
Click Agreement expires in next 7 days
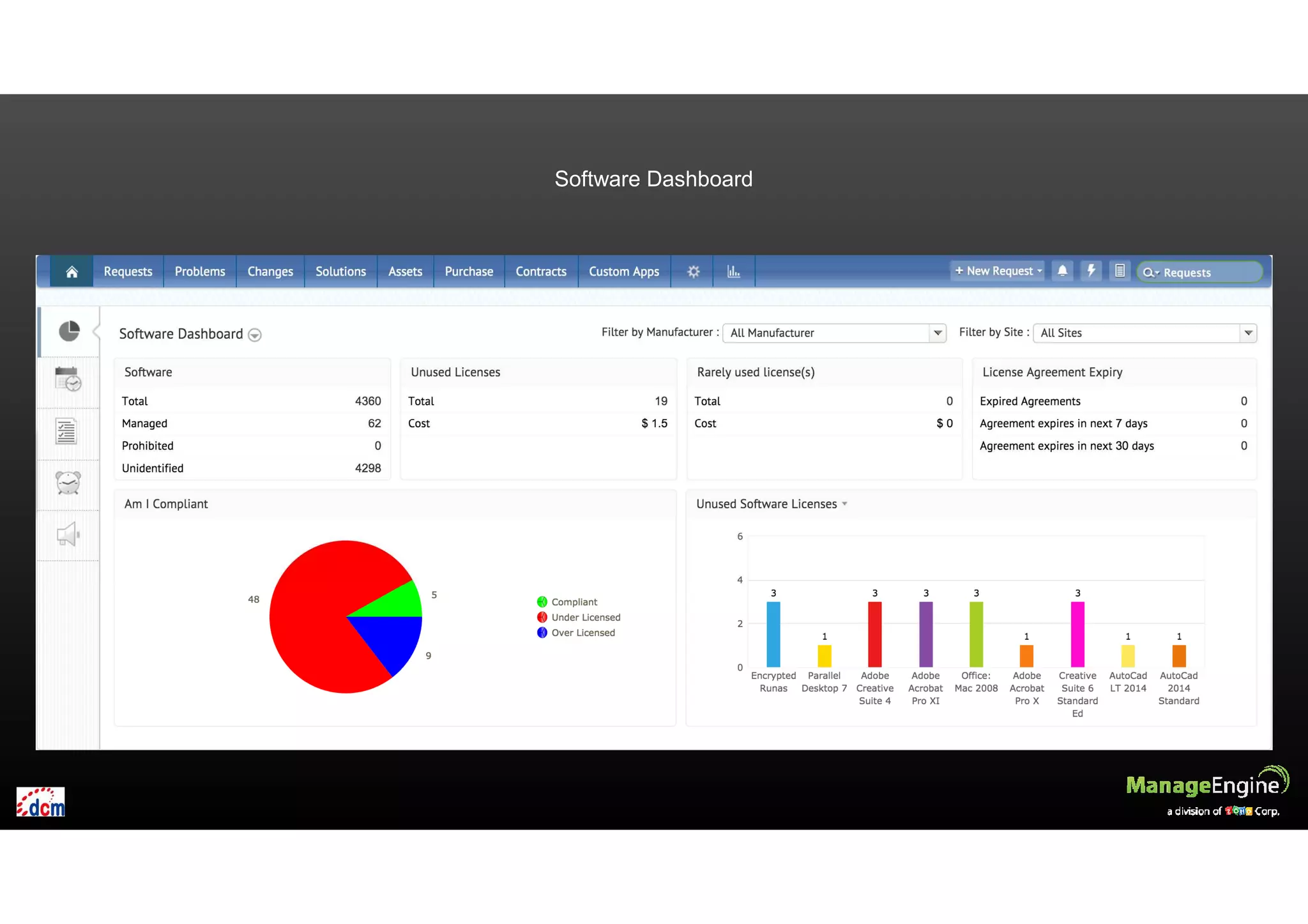[1114, 424]
